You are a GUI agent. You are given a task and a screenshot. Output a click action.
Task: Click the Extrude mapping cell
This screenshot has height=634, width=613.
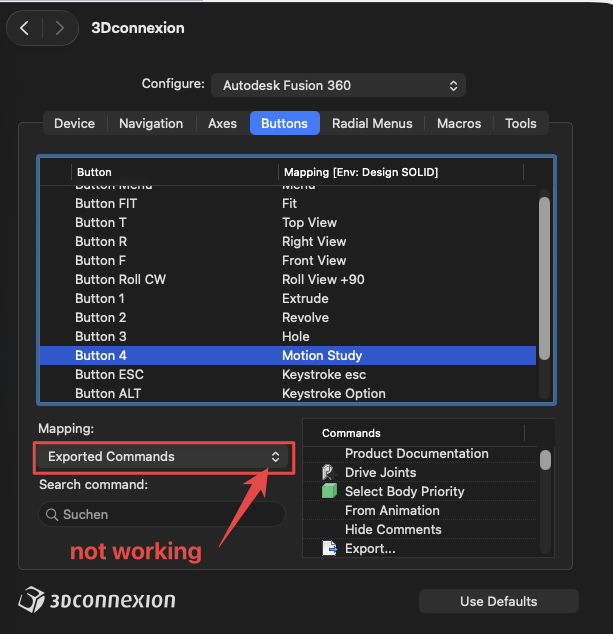[305, 298]
